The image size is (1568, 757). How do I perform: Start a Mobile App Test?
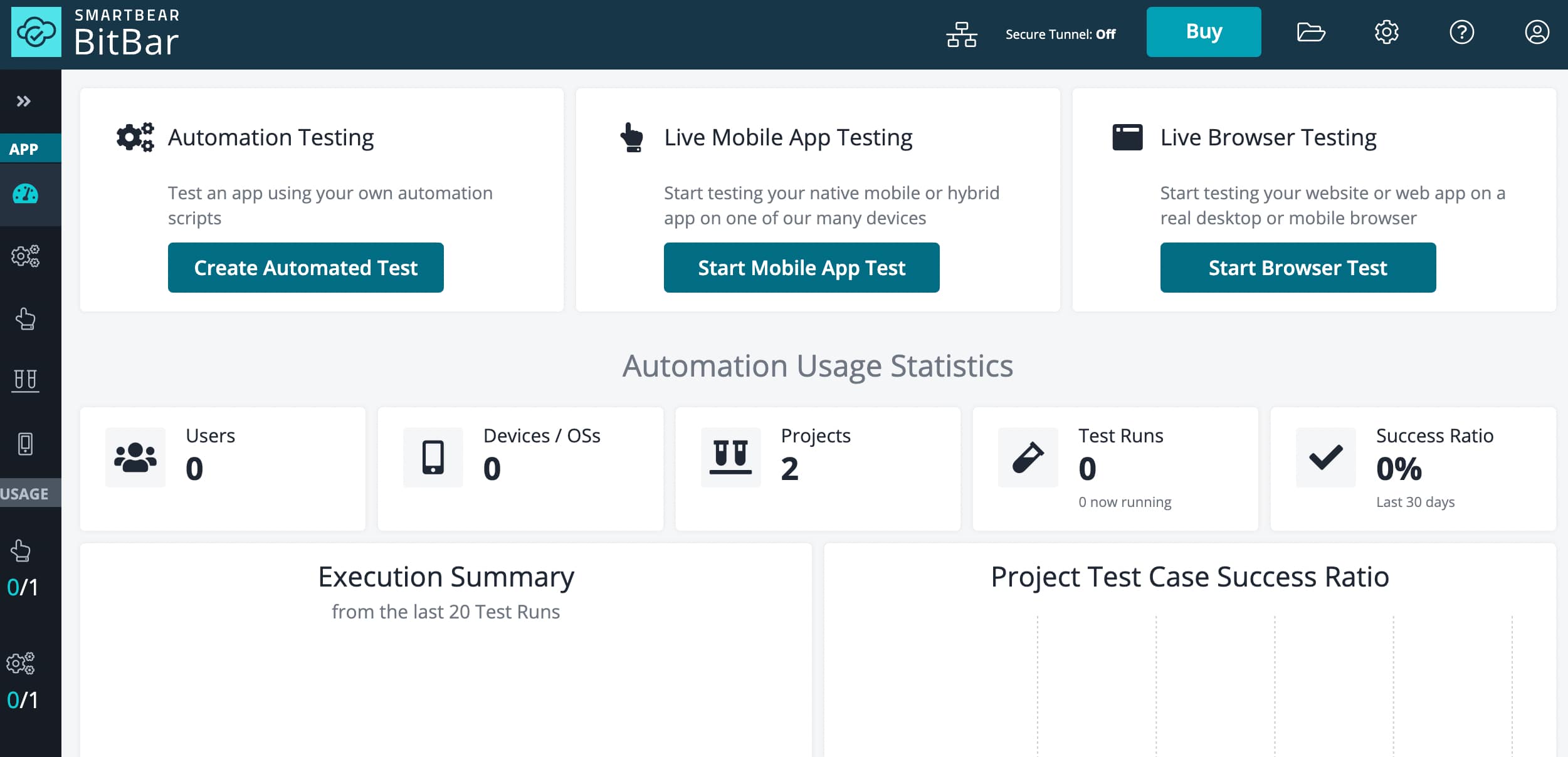801,268
